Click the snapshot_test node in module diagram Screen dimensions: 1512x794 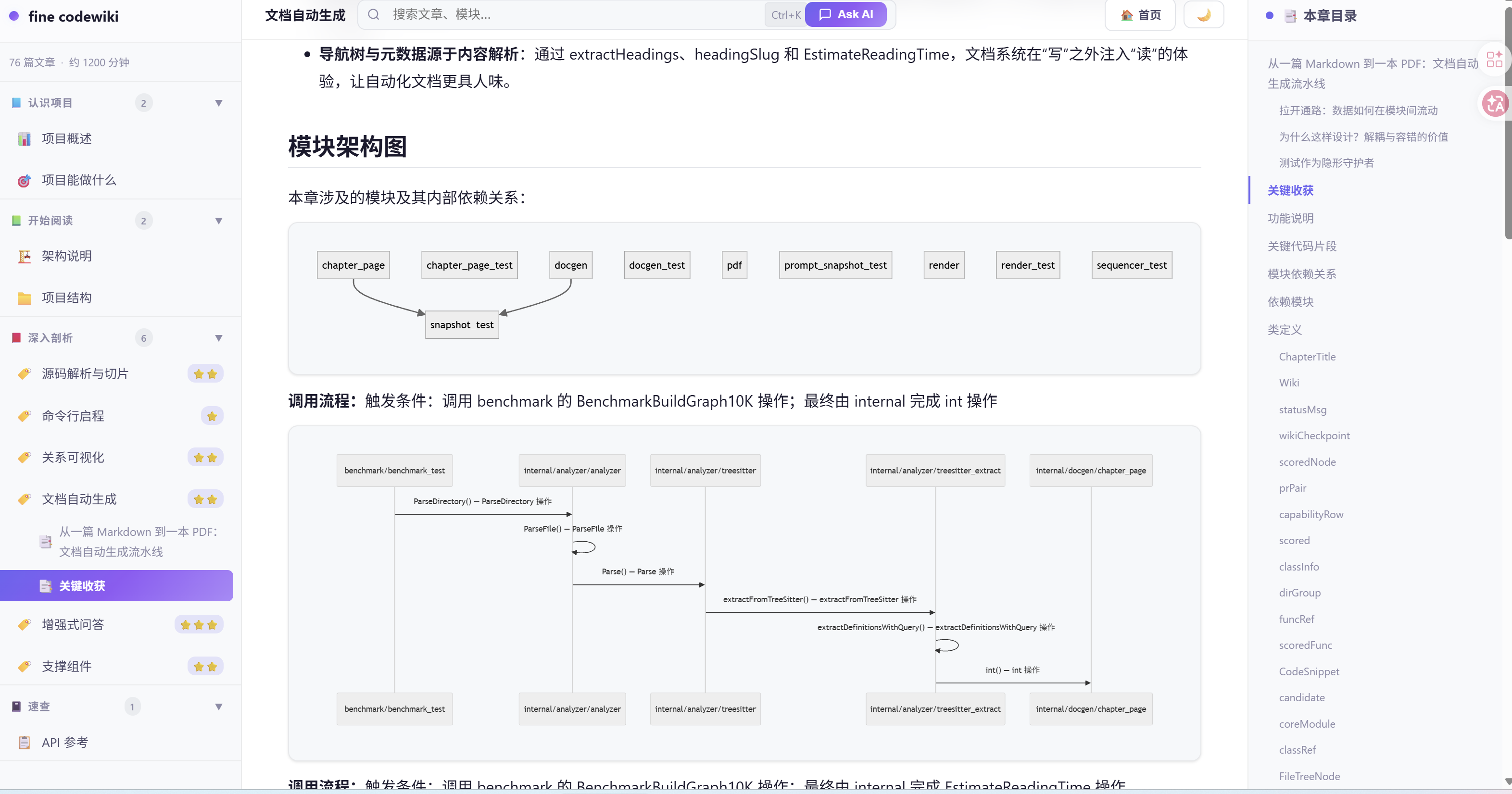tap(462, 325)
